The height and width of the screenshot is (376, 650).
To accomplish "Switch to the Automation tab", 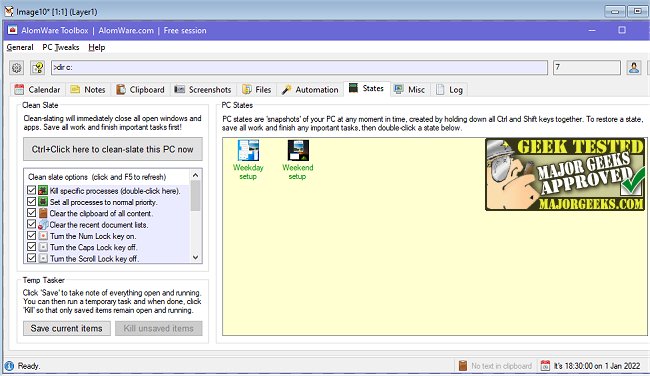I will pyautogui.click(x=310, y=90).
